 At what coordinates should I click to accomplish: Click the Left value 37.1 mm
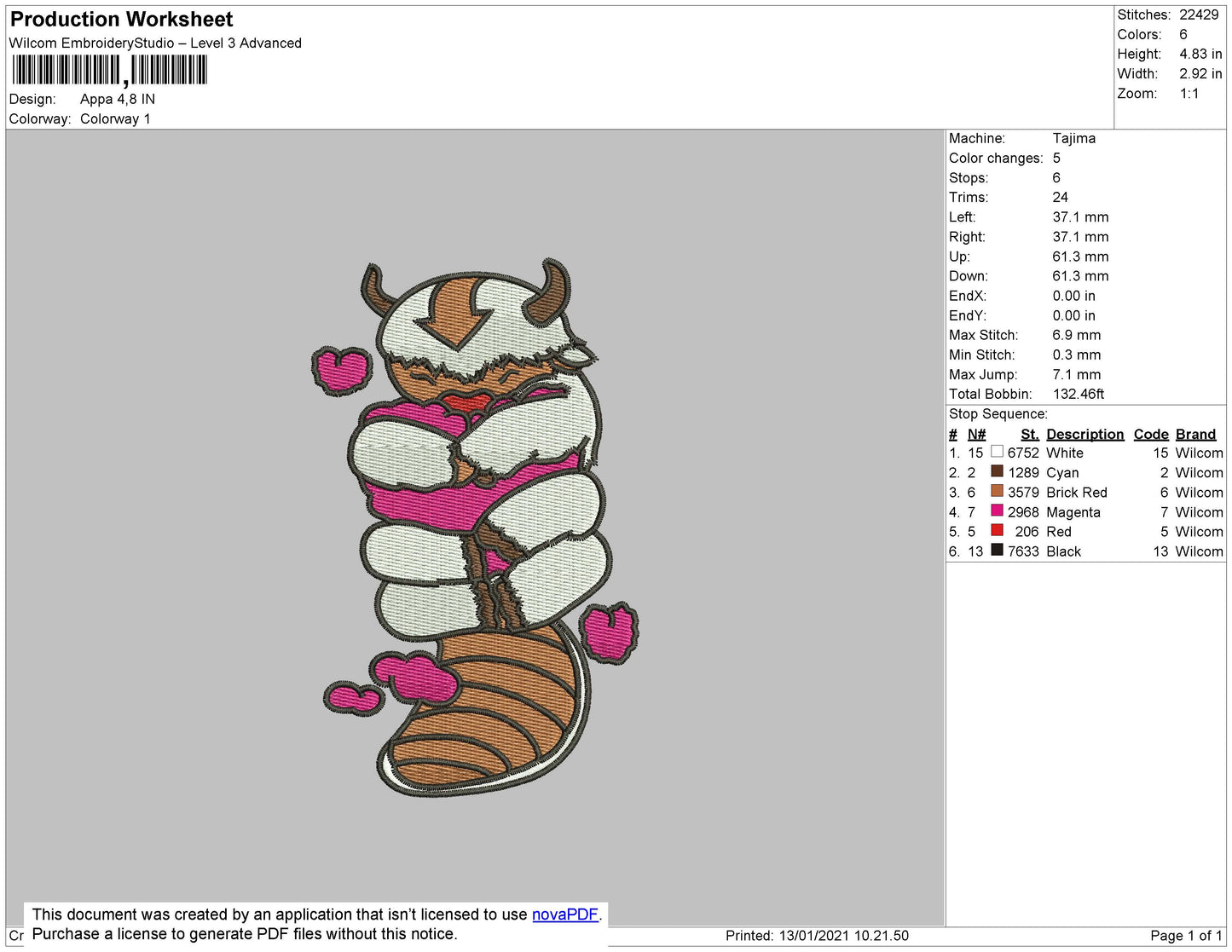(1080, 217)
